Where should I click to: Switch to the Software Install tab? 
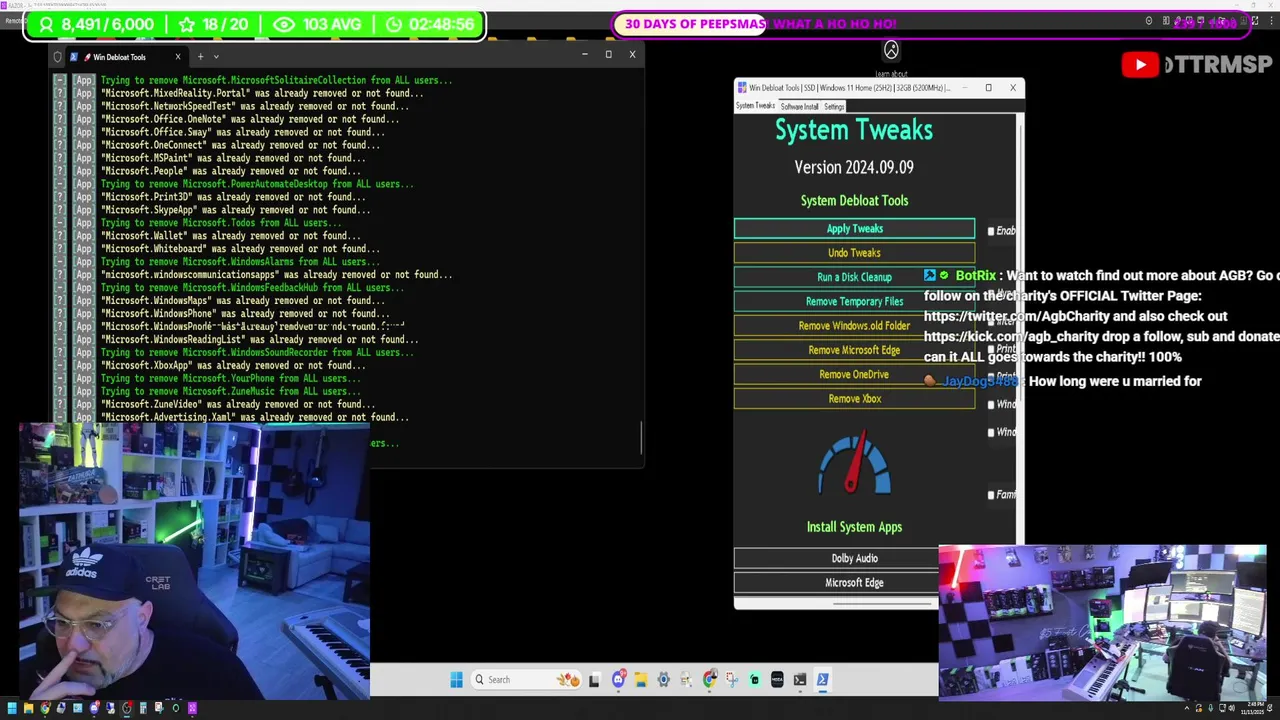point(799,106)
